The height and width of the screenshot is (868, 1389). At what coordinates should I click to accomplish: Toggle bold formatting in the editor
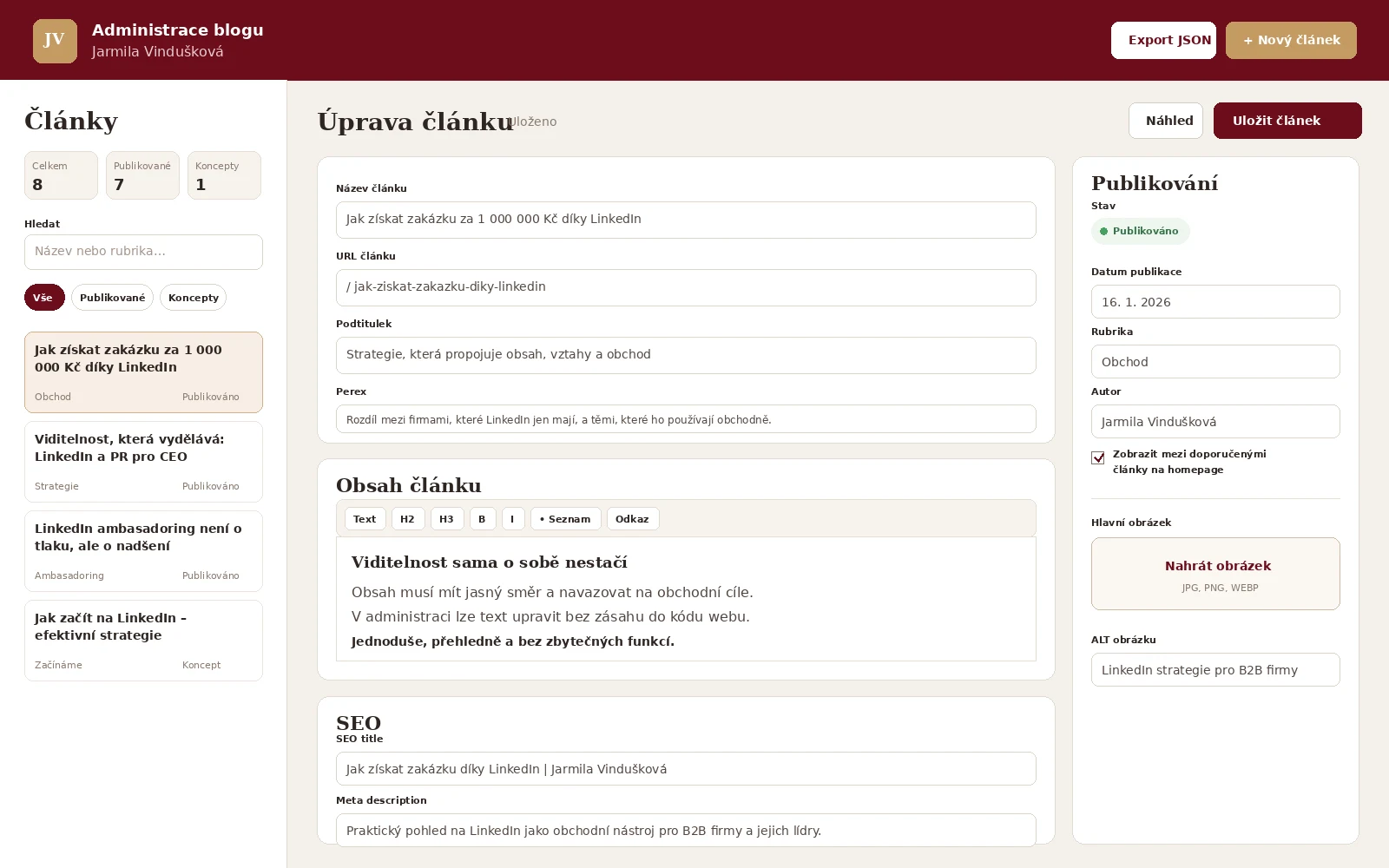(483, 519)
